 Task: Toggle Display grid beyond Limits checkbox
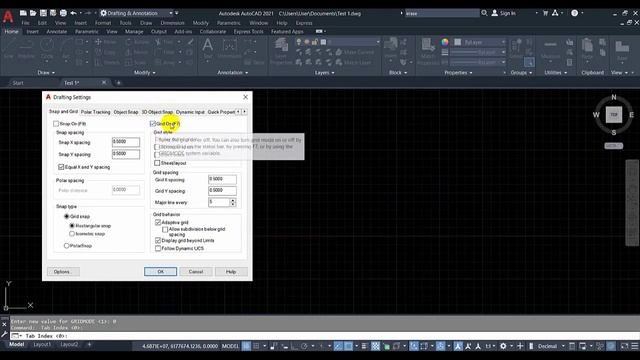coord(158,240)
